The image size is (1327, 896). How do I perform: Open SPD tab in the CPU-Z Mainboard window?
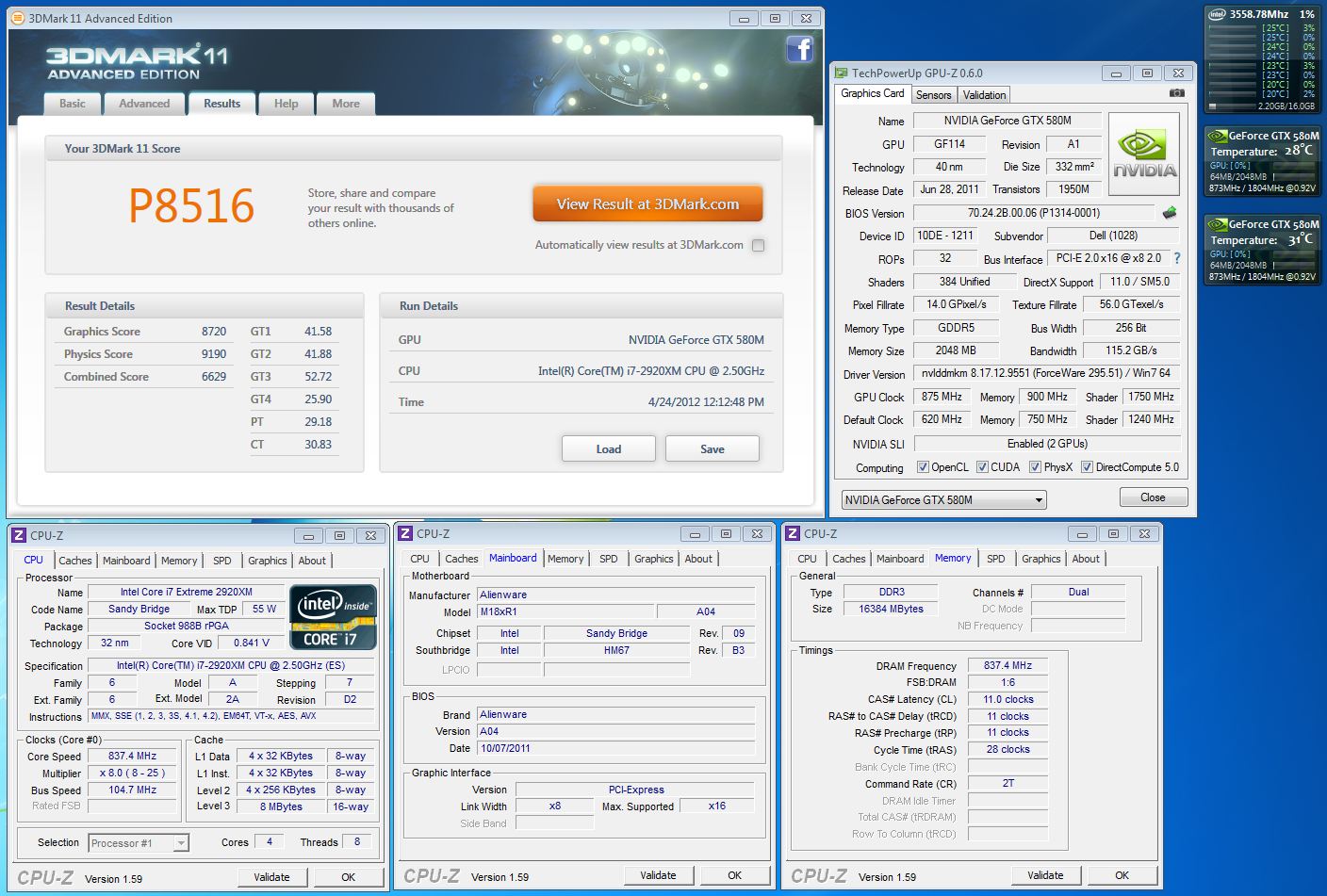[x=609, y=559]
